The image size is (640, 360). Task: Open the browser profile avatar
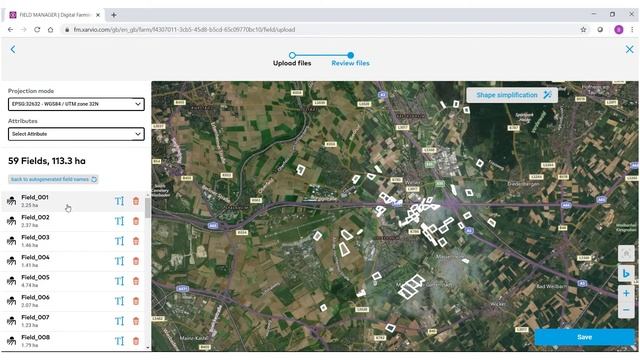619,29
